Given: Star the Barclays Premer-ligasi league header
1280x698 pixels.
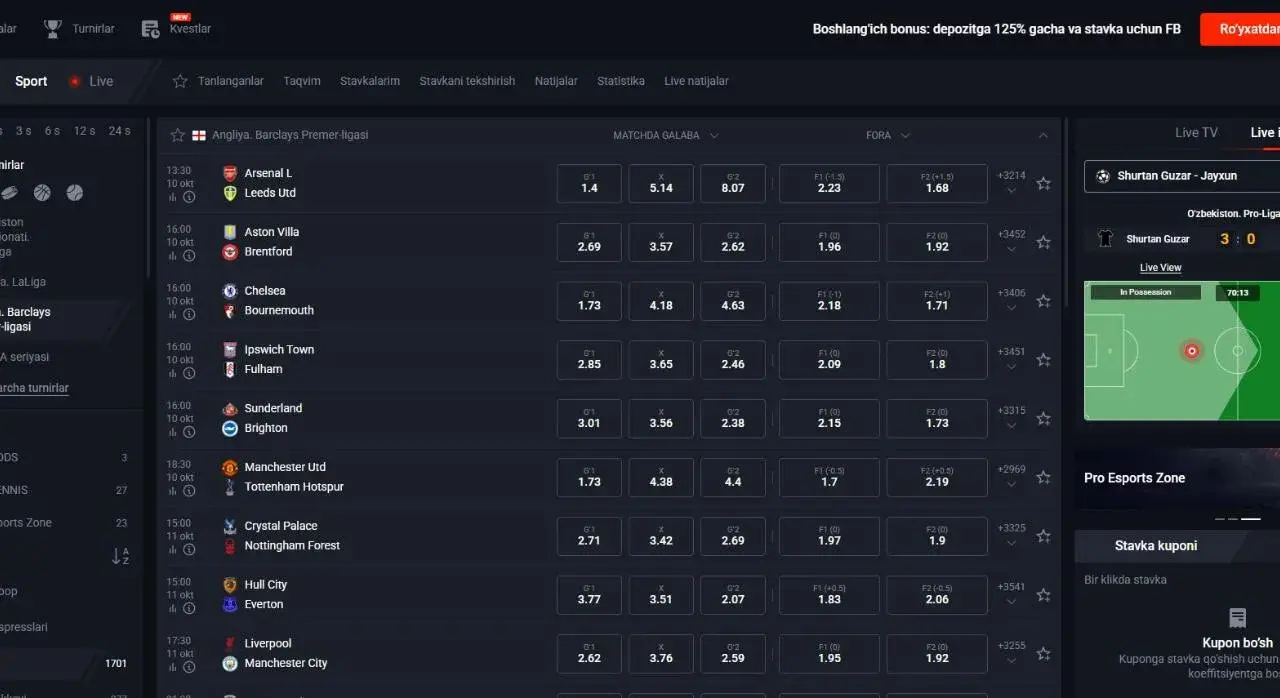Looking at the screenshot, I should [x=178, y=135].
